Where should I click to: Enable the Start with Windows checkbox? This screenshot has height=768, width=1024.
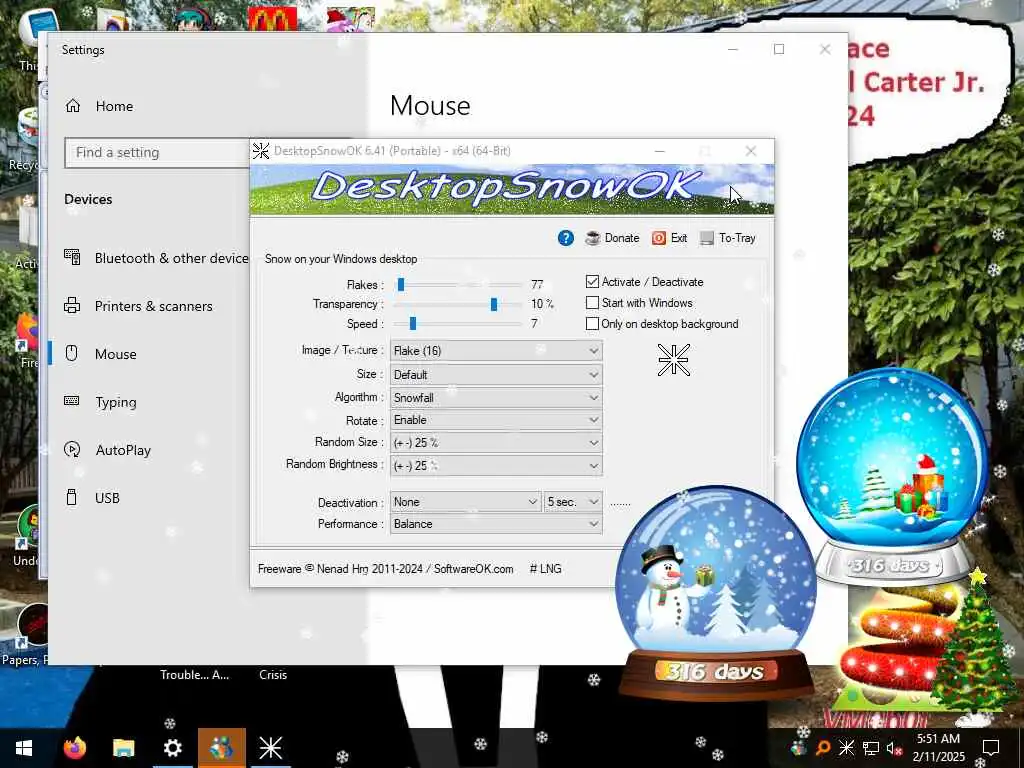(592, 302)
